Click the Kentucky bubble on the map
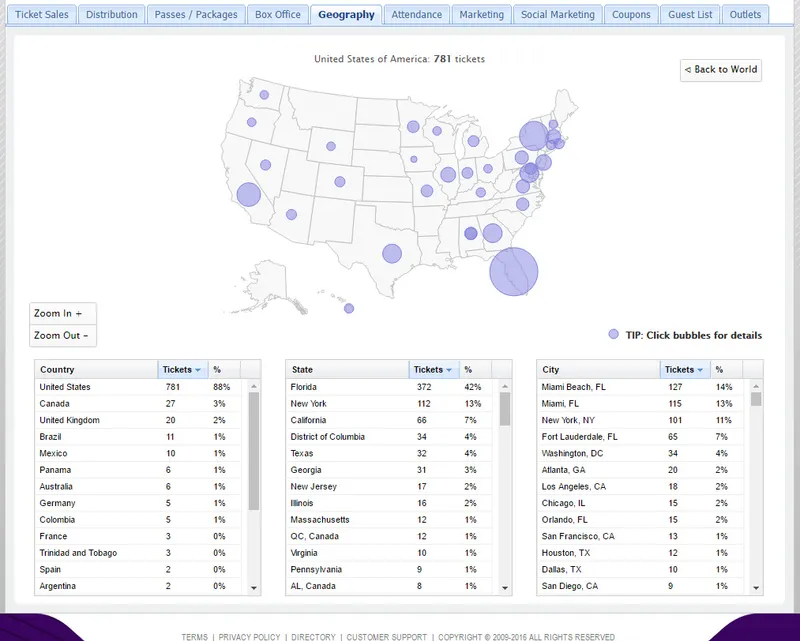Image resolution: width=800 pixels, height=641 pixels. click(481, 192)
